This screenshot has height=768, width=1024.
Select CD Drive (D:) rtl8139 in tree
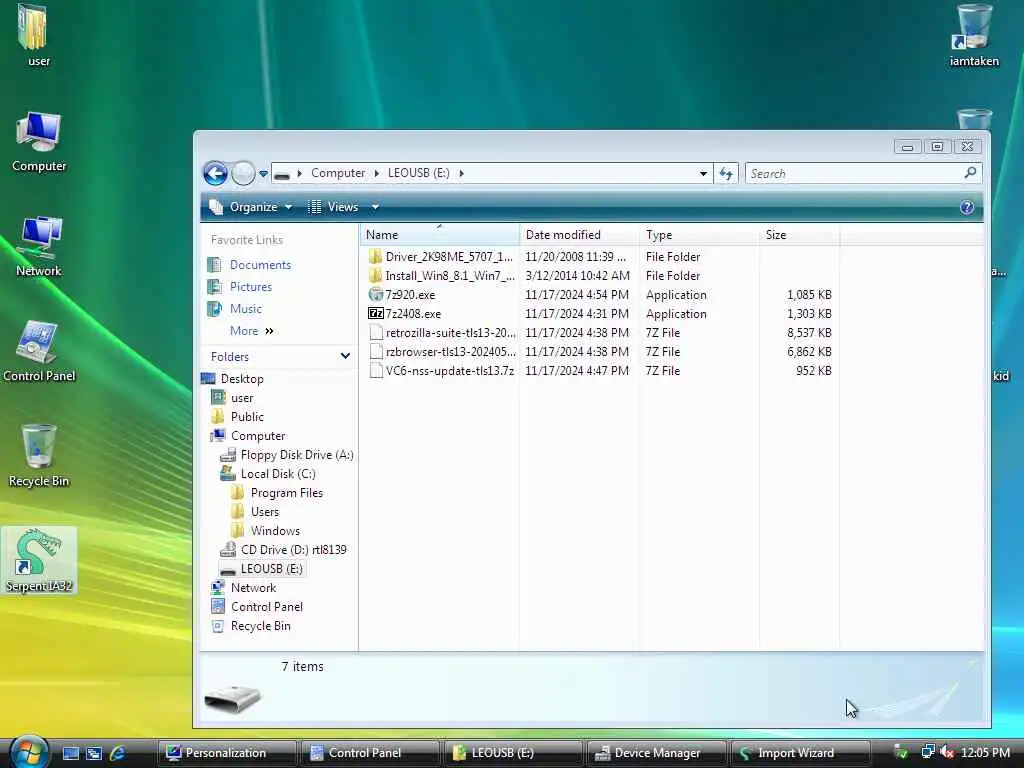point(293,549)
